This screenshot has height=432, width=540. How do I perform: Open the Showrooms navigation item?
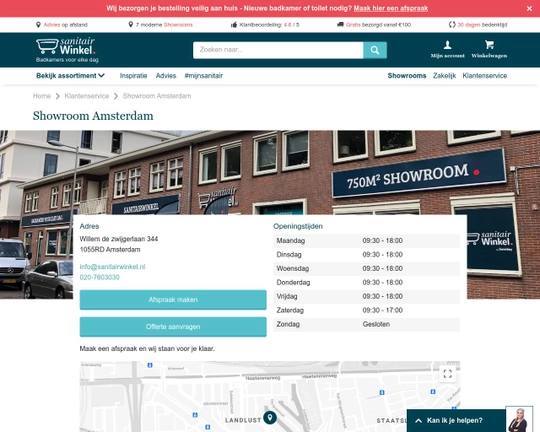(x=407, y=76)
